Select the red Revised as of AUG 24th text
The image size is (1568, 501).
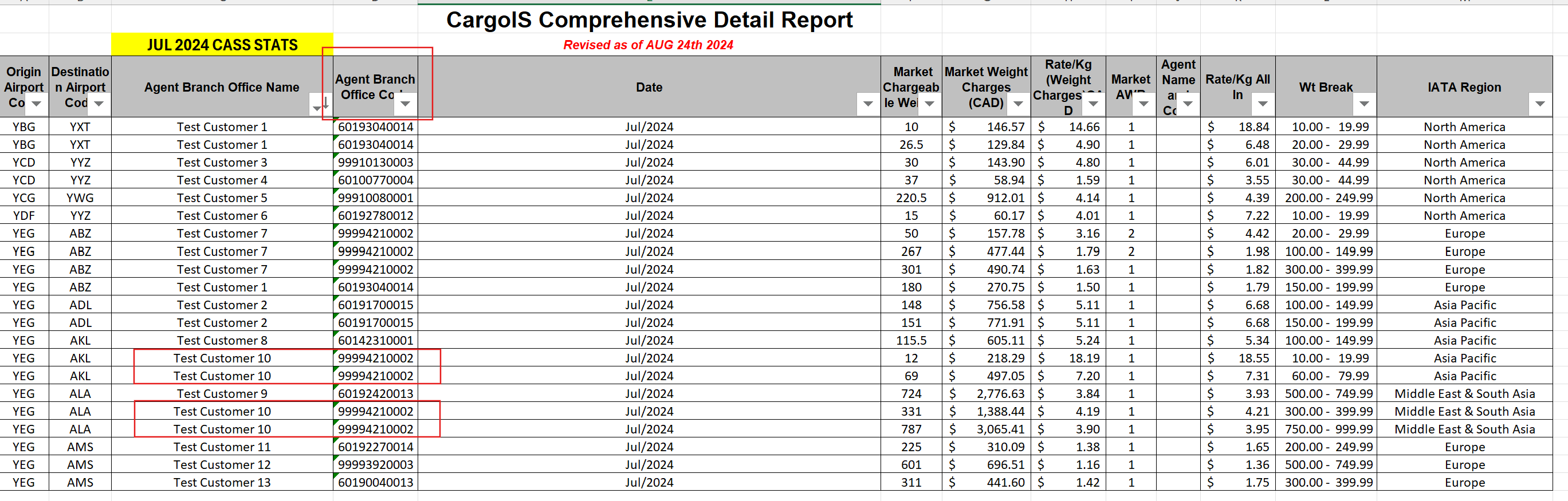tap(647, 45)
